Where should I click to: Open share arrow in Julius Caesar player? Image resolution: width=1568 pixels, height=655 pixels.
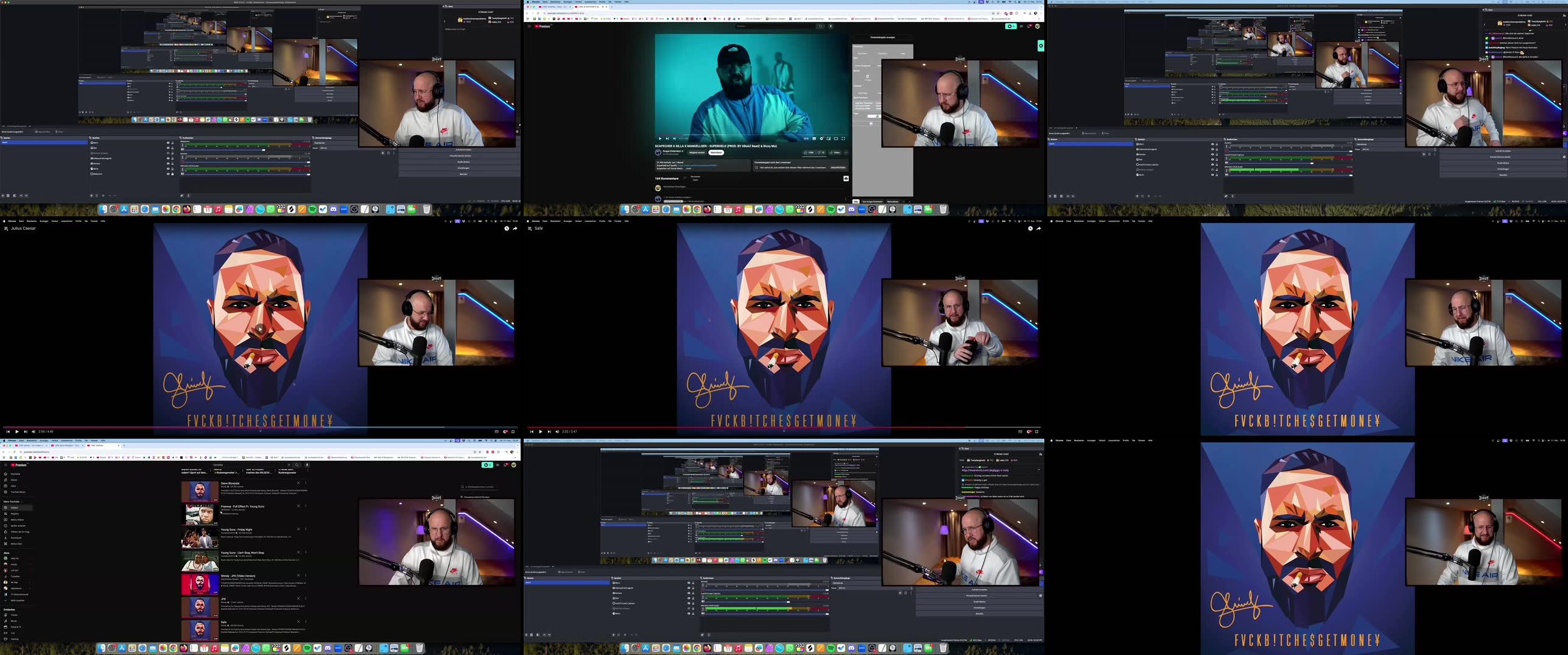515,228
